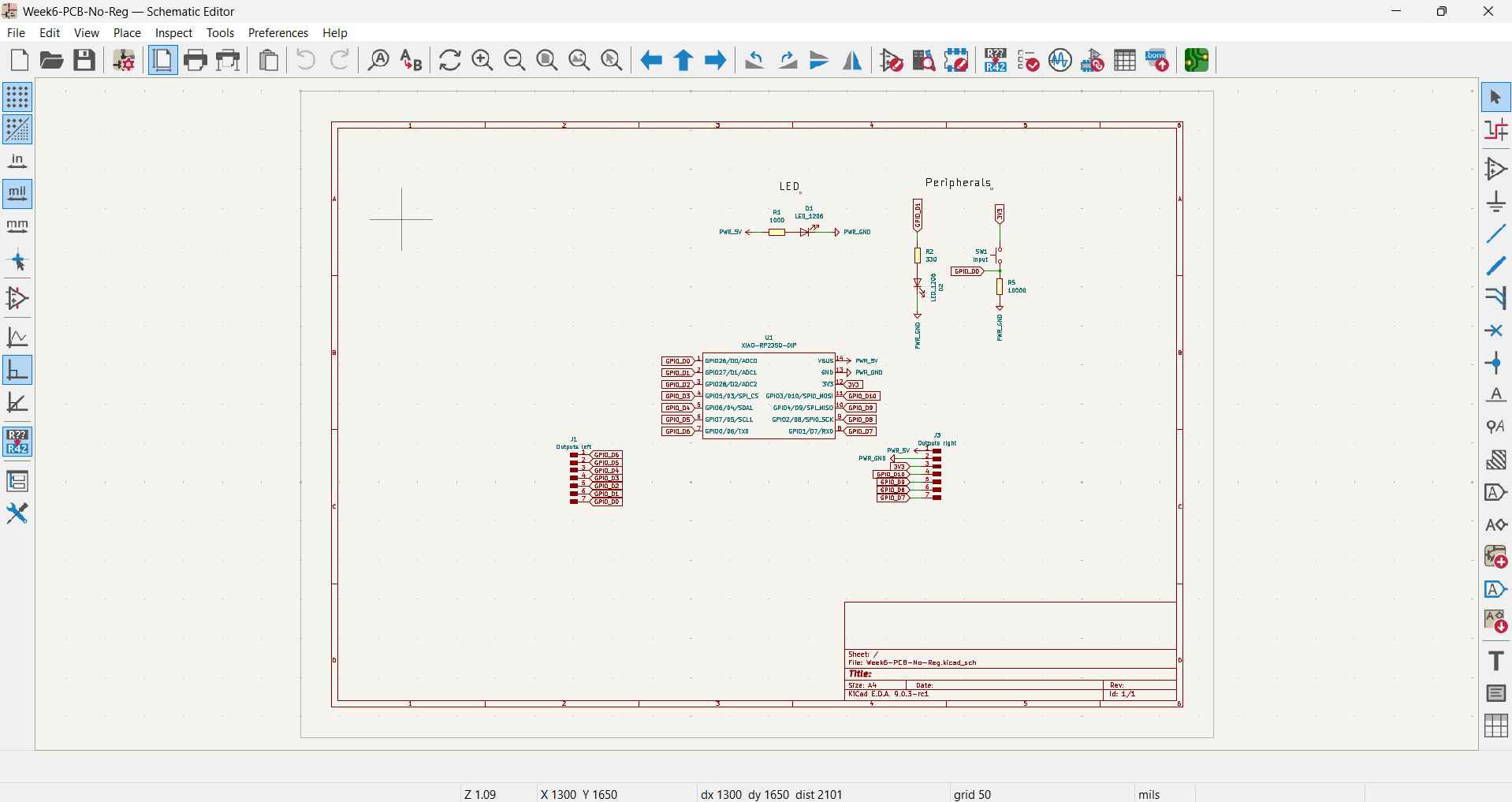
Task: Refresh the schematic view
Action: 450,60
